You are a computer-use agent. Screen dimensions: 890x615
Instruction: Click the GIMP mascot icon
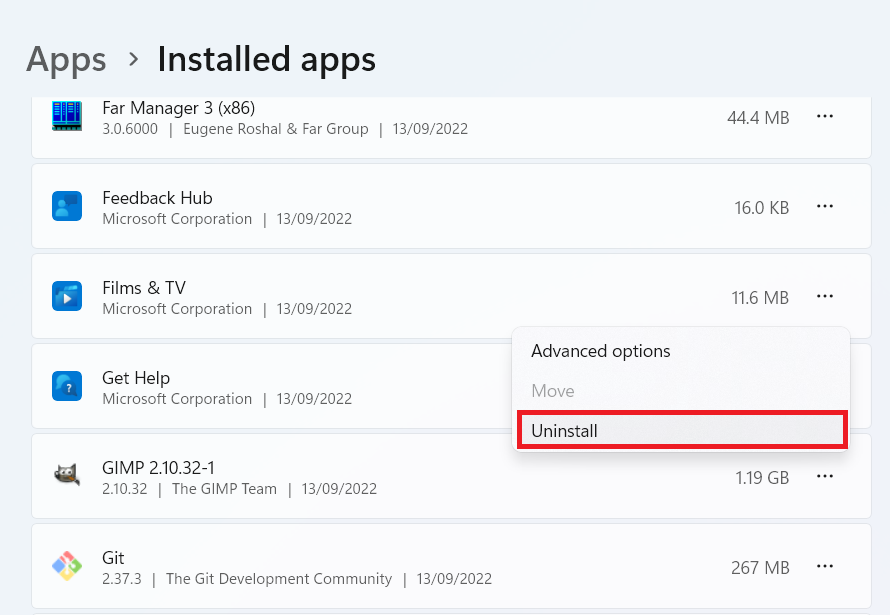(x=67, y=477)
